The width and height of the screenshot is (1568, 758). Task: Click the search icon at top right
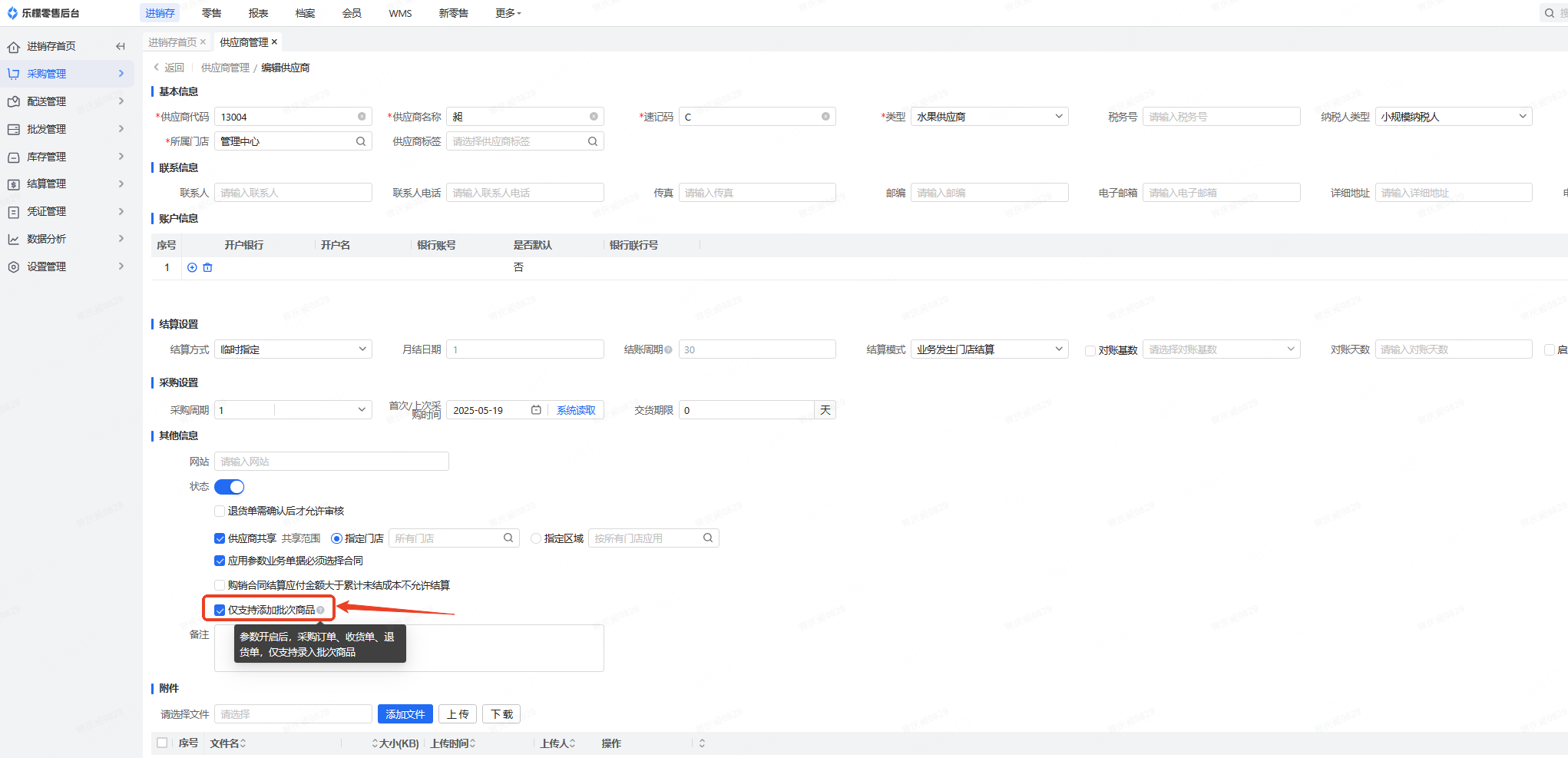click(x=1550, y=13)
